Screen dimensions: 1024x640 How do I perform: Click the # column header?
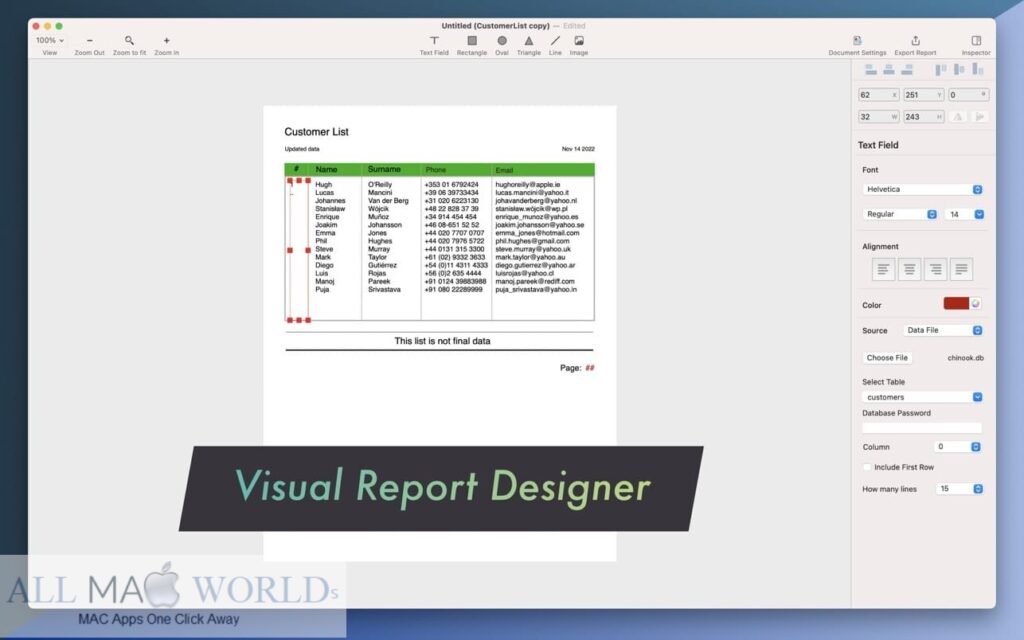296,169
